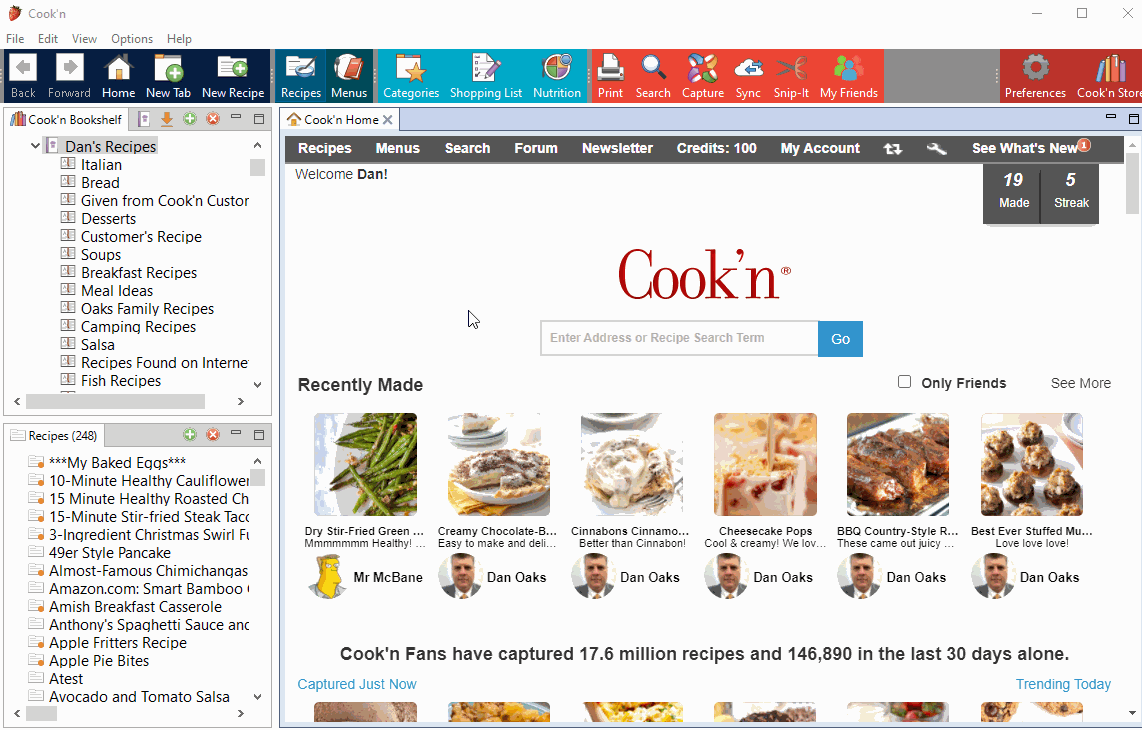Viewport: 1142px width, 730px height.
Task: Select Apple Pie Bites in Recipes list
Action: (x=99, y=661)
